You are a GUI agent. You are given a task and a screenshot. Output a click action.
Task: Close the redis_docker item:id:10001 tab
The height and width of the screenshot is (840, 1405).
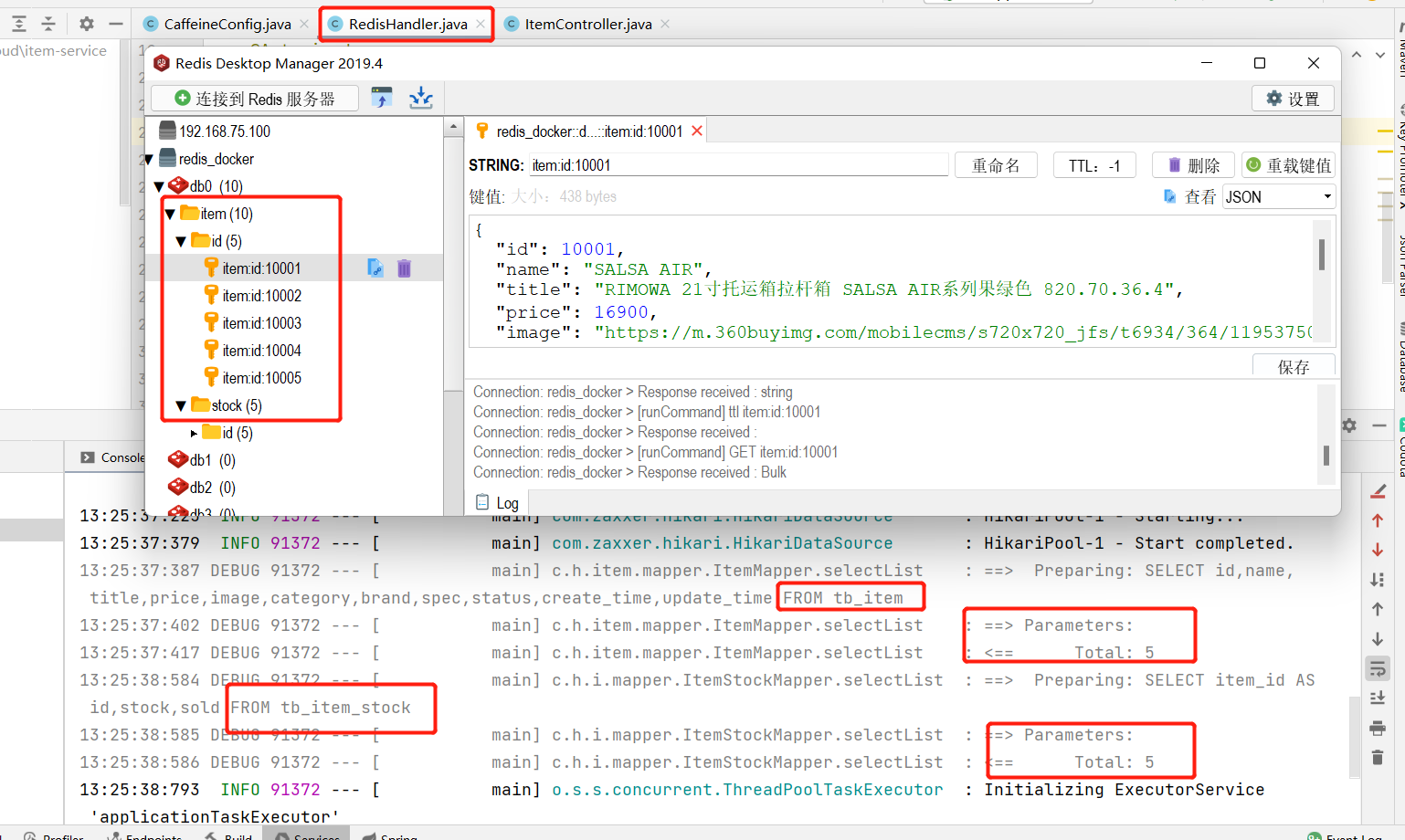pyautogui.click(x=697, y=131)
